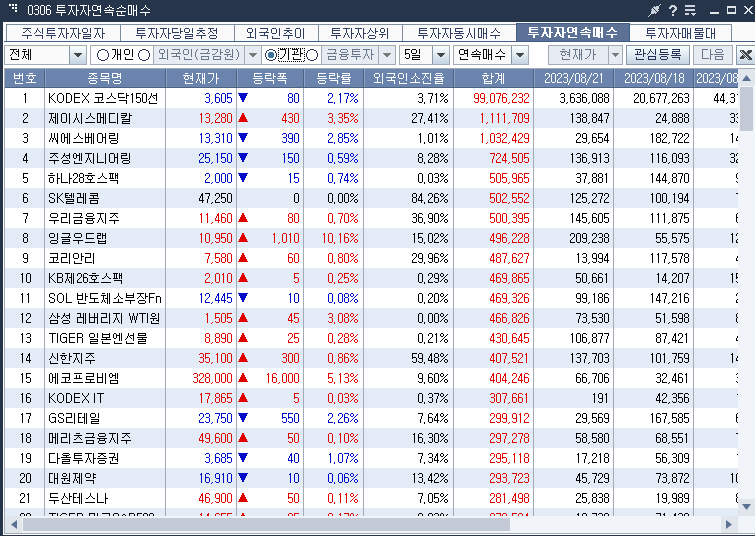755x536 pixels.
Task: Select the 금융투자 radio button
Action: point(312,55)
